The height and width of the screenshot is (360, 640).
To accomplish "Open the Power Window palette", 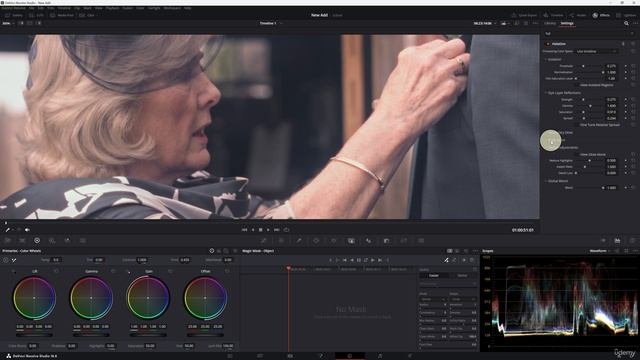I will [316, 240].
